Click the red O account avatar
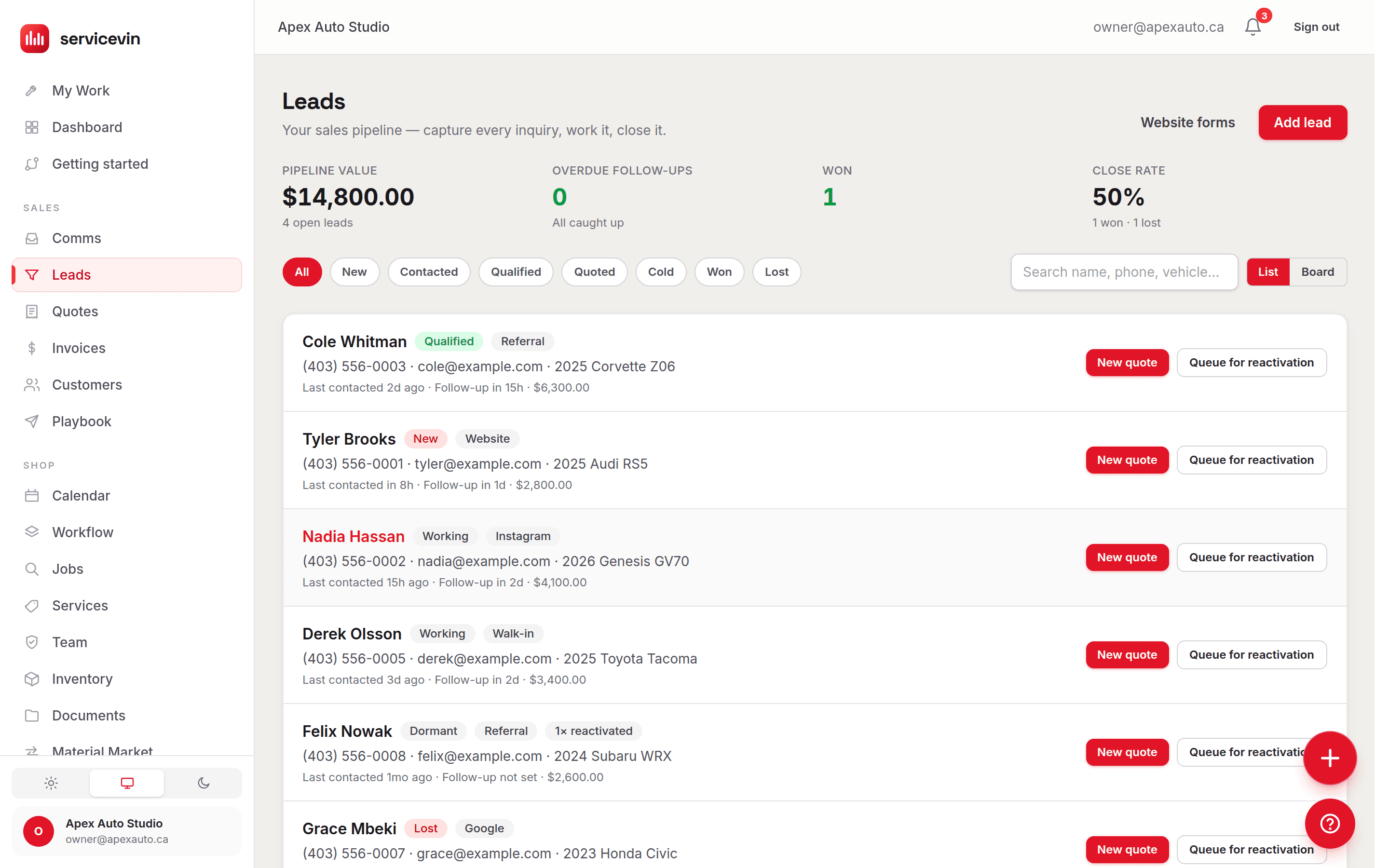Viewport: 1389px width, 868px height. click(x=38, y=832)
